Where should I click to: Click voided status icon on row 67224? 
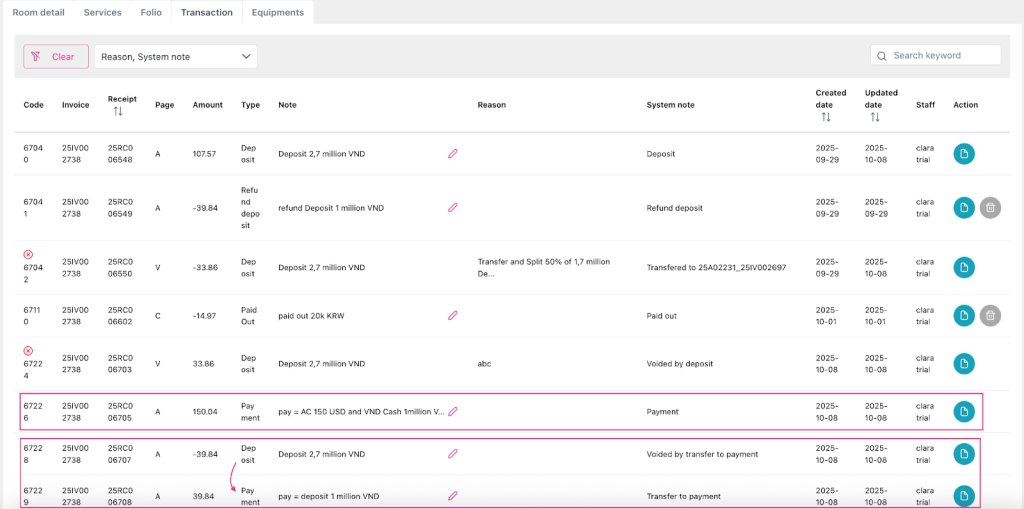[x=28, y=351]
